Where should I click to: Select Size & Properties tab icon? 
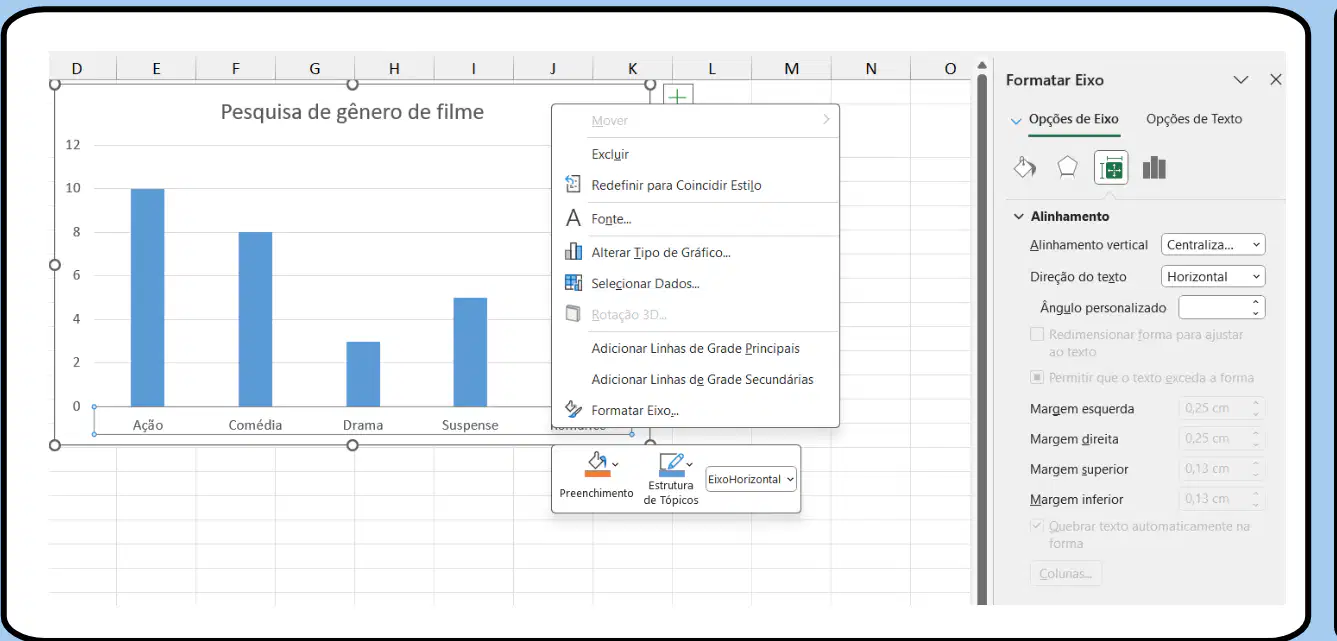point(1111,168)
